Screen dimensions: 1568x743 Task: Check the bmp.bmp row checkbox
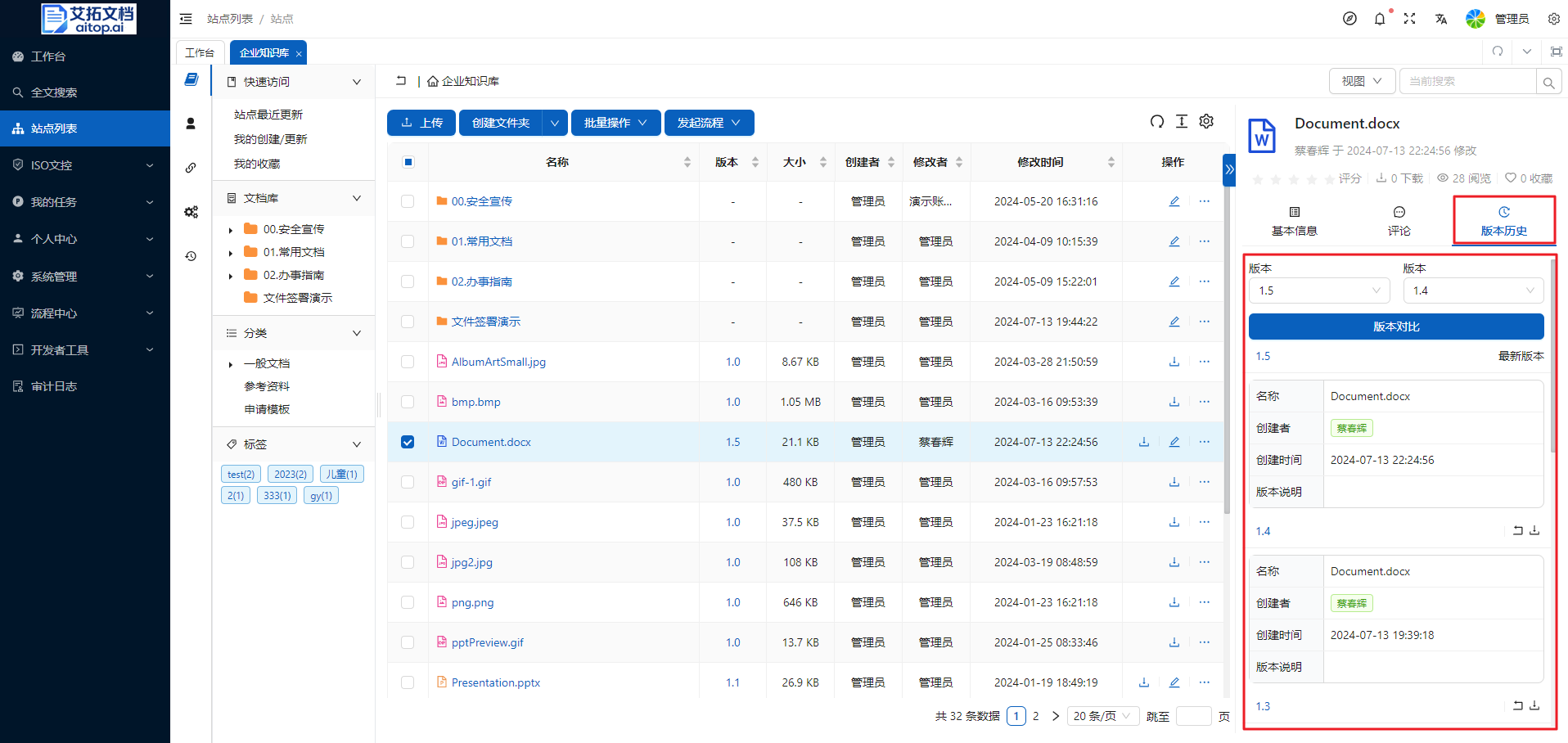[x=408, y=402]
